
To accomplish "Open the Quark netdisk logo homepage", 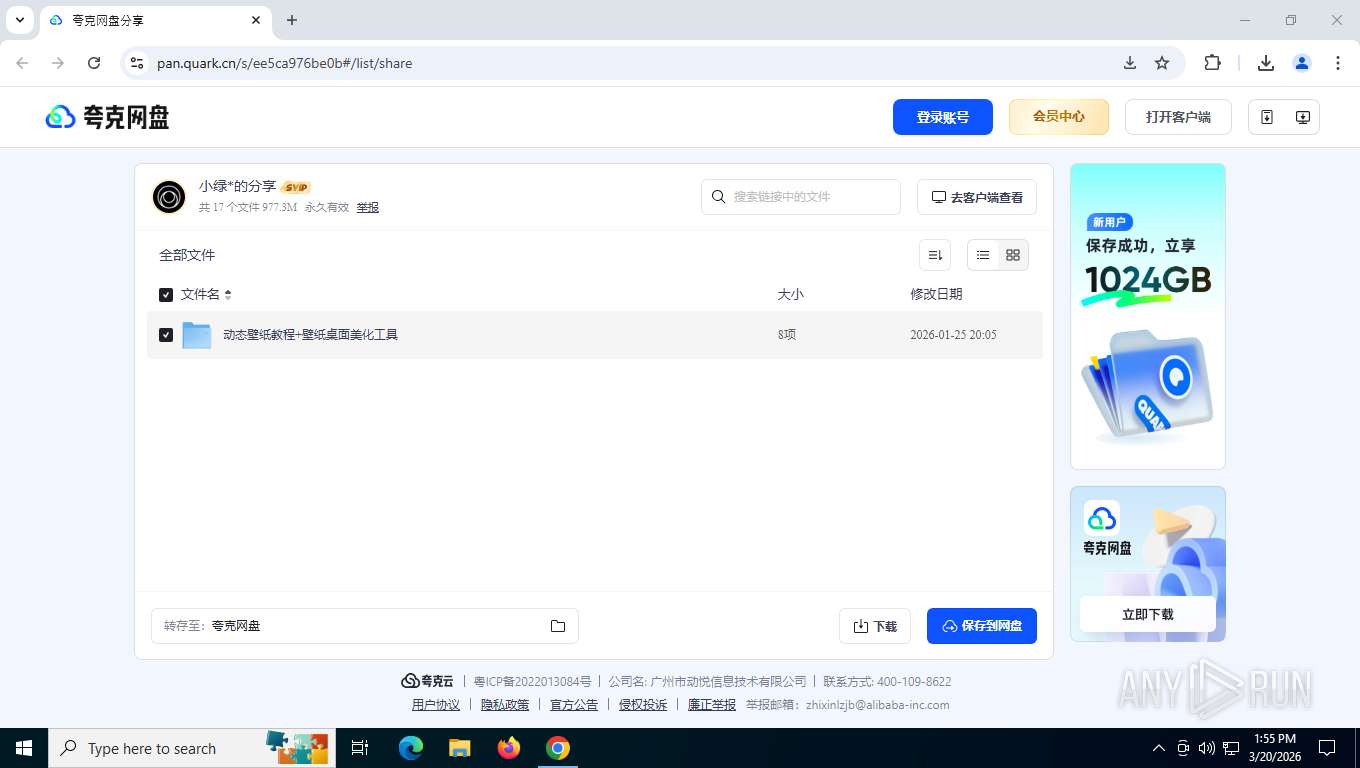I will (108, 117).
